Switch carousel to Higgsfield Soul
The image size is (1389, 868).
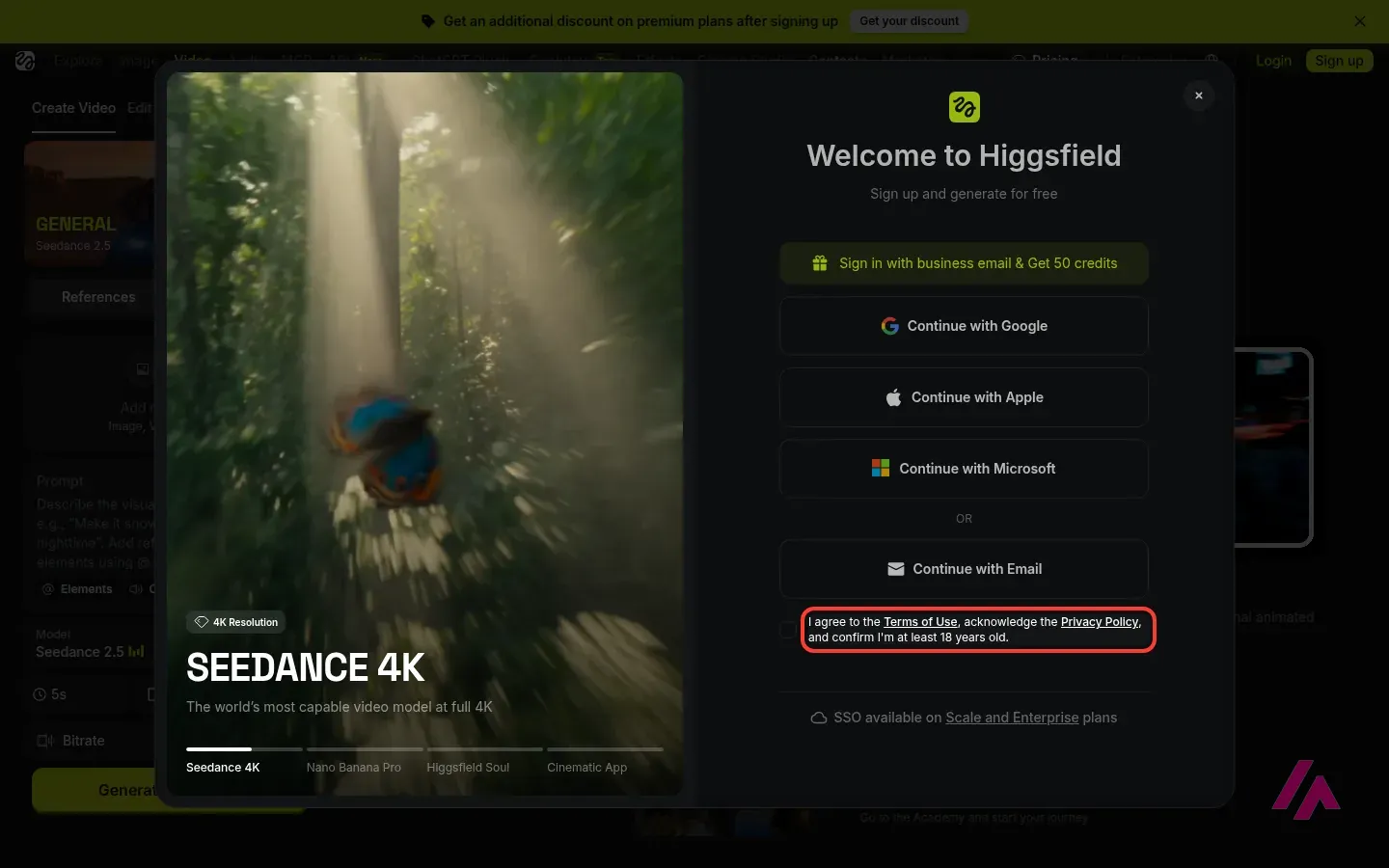click(485, 760)
